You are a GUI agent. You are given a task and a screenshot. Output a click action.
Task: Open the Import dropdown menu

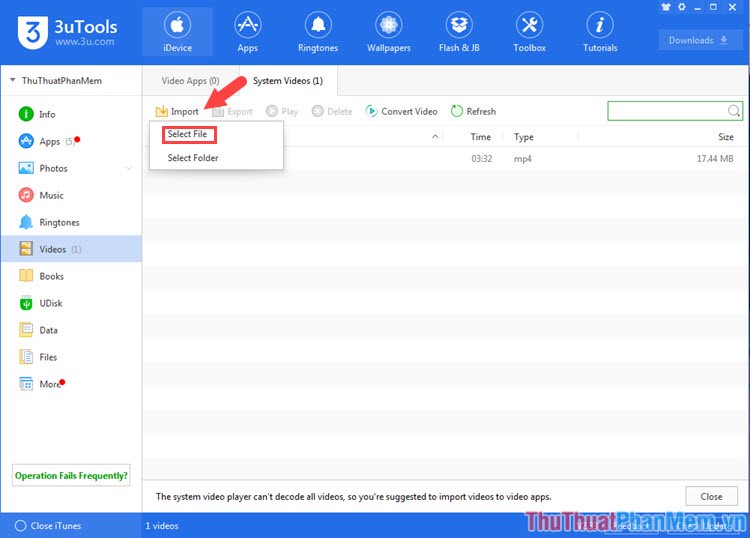(x=177, y=112)
